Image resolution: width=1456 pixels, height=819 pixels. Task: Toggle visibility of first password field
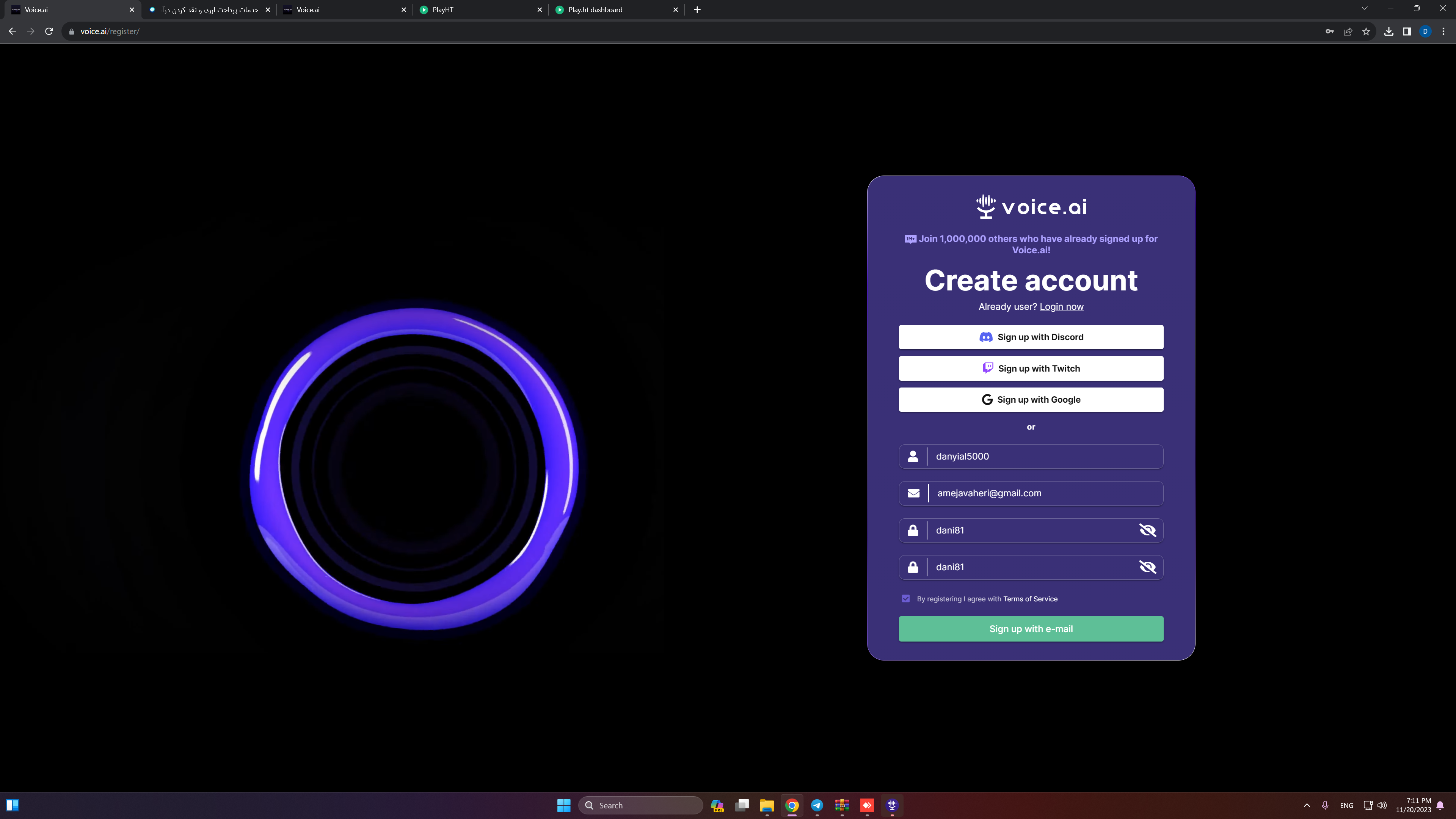pos(1147,530)
